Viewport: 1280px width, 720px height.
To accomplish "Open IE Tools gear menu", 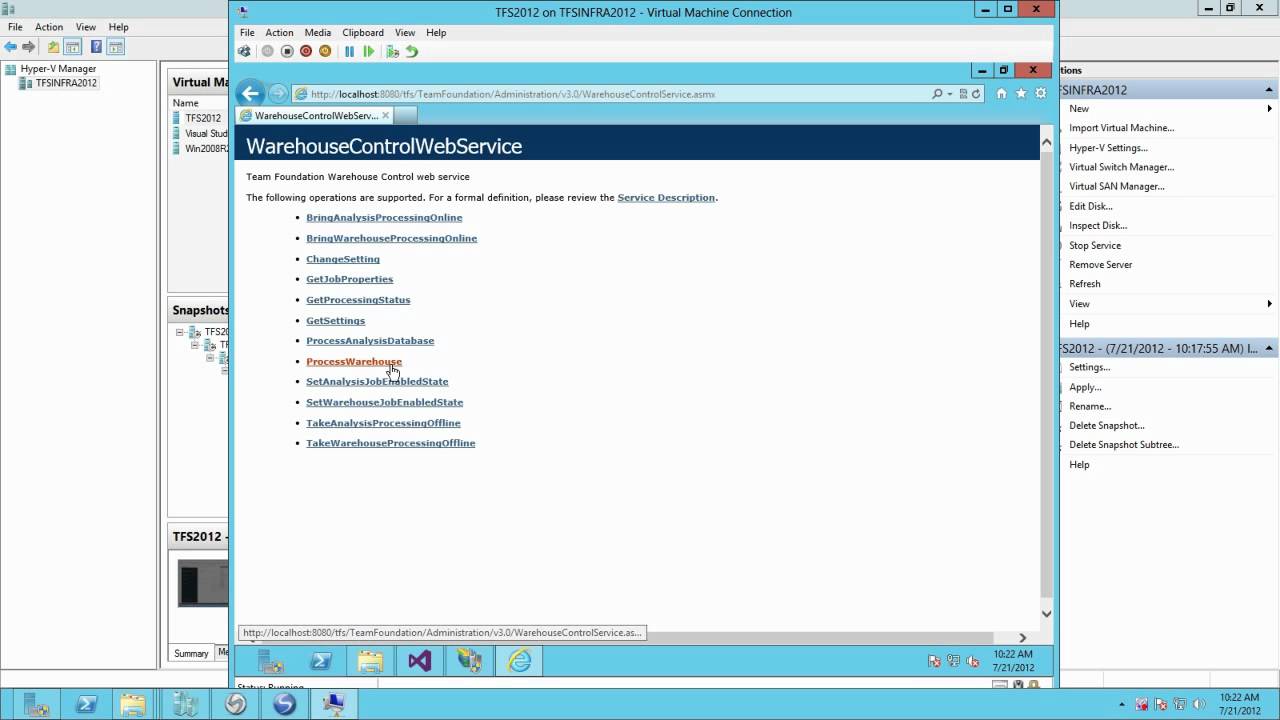I will tap(1040, 93).
